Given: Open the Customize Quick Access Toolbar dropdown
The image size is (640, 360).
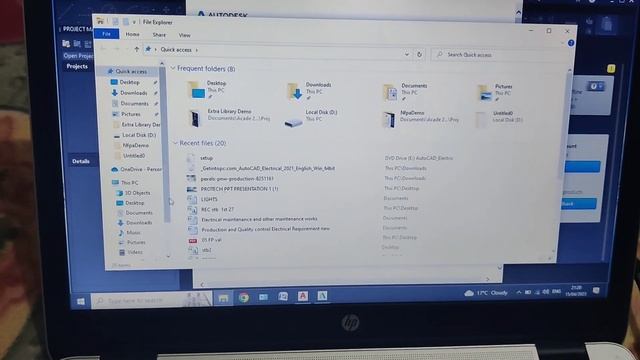Looking at the screenshot, I should 134,22.
